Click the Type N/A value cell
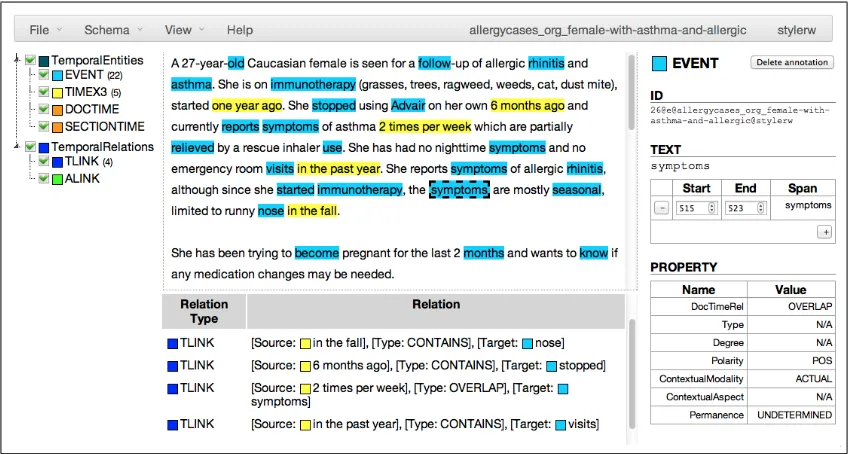Viewport: 852px width, 454px height. coord(791,325)
